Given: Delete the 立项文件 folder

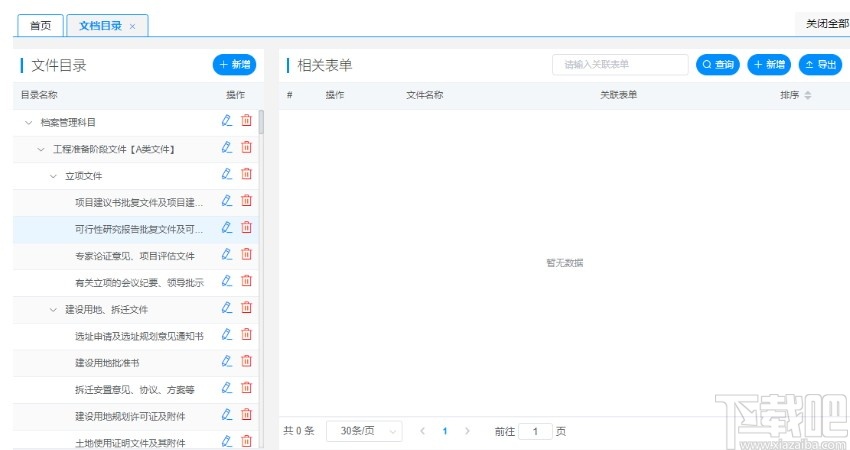Looking at the screenshot, I should (247, 173).
